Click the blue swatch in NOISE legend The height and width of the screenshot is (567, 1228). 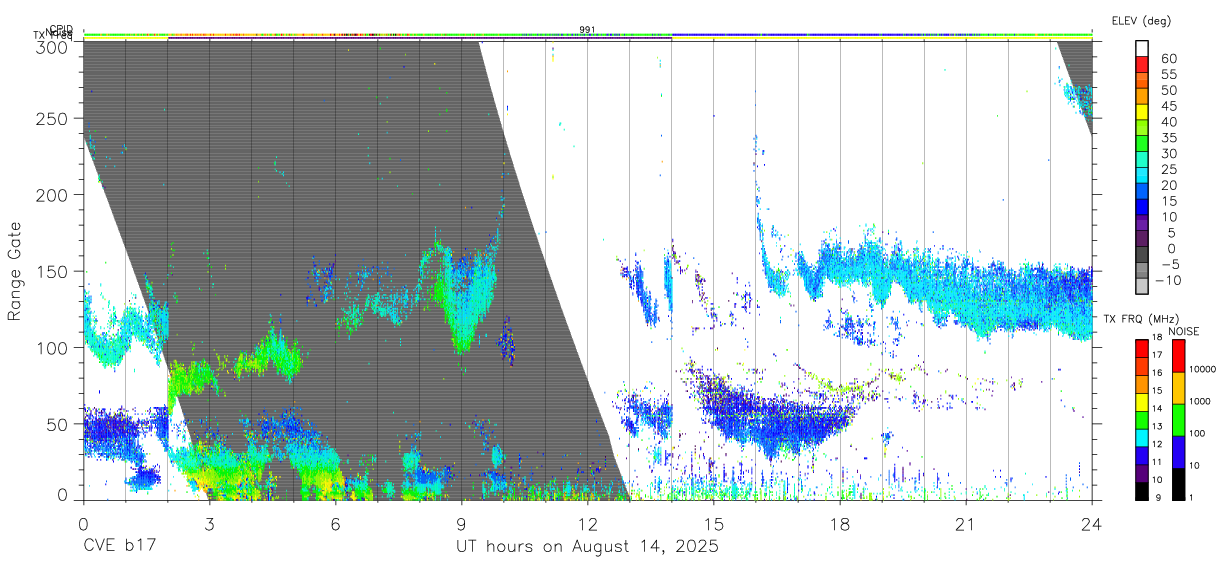(x=1178, y=451)
